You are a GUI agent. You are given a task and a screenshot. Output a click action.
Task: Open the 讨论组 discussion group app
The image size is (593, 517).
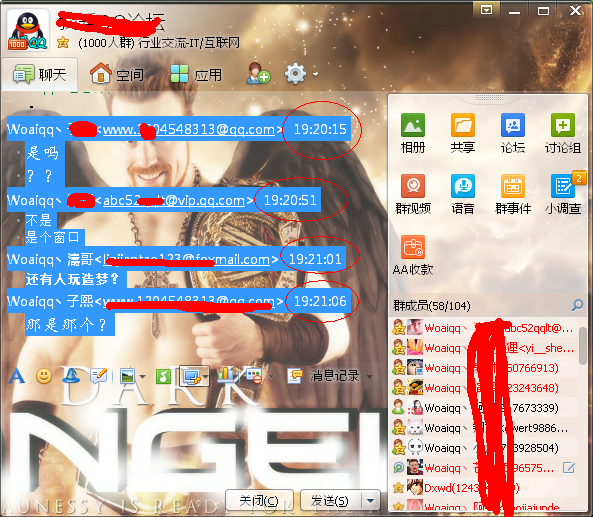tap(563, 133)
